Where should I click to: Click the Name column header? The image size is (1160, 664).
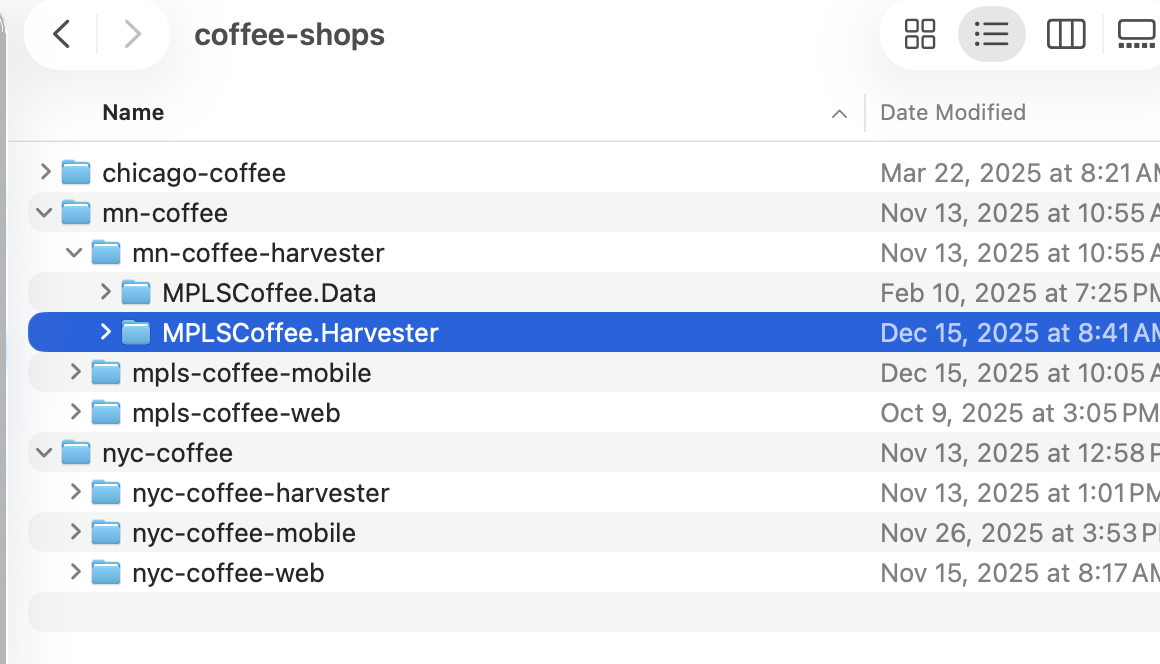[x=133, y=112]
